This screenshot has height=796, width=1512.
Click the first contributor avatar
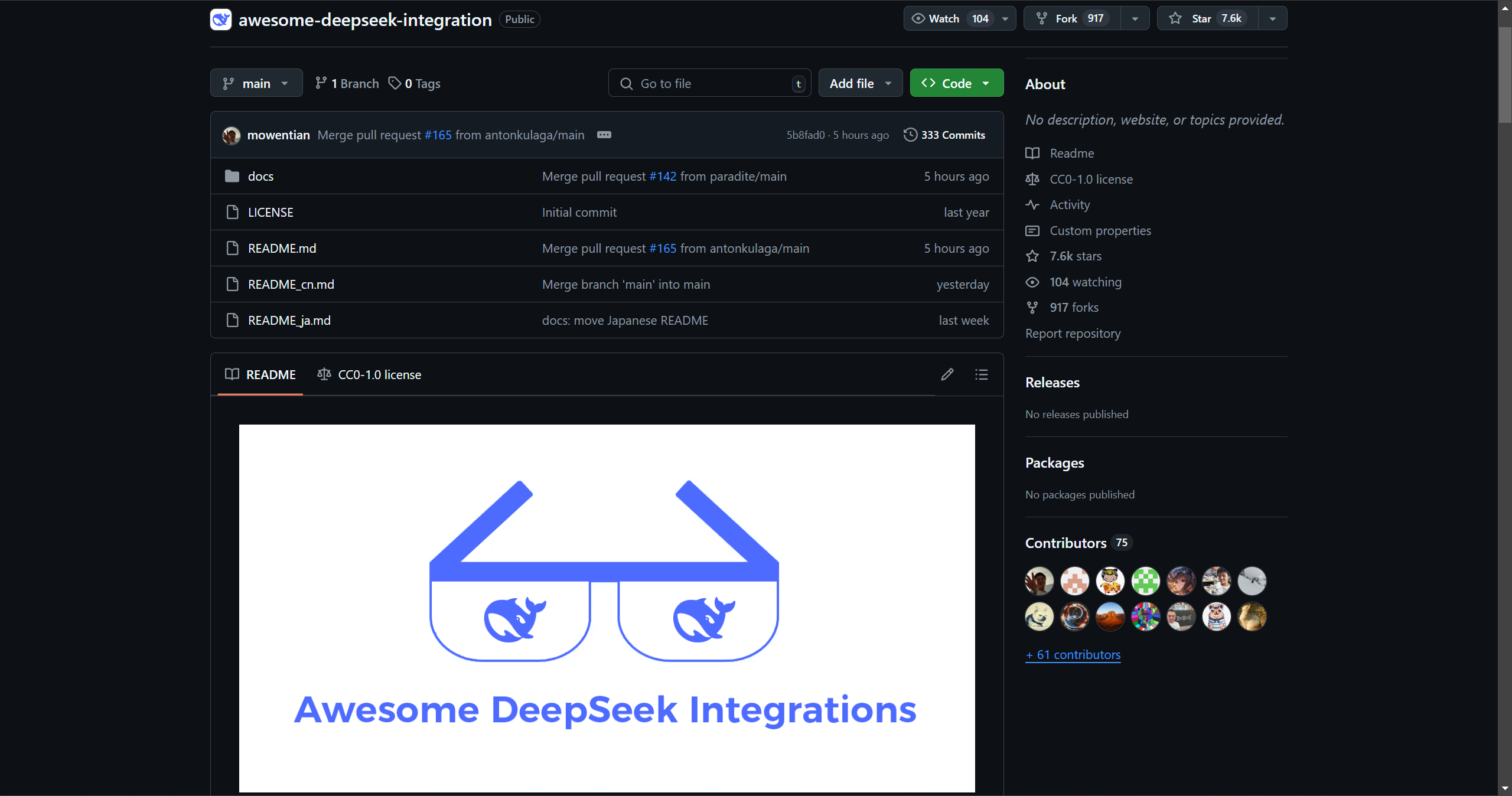1039,581
